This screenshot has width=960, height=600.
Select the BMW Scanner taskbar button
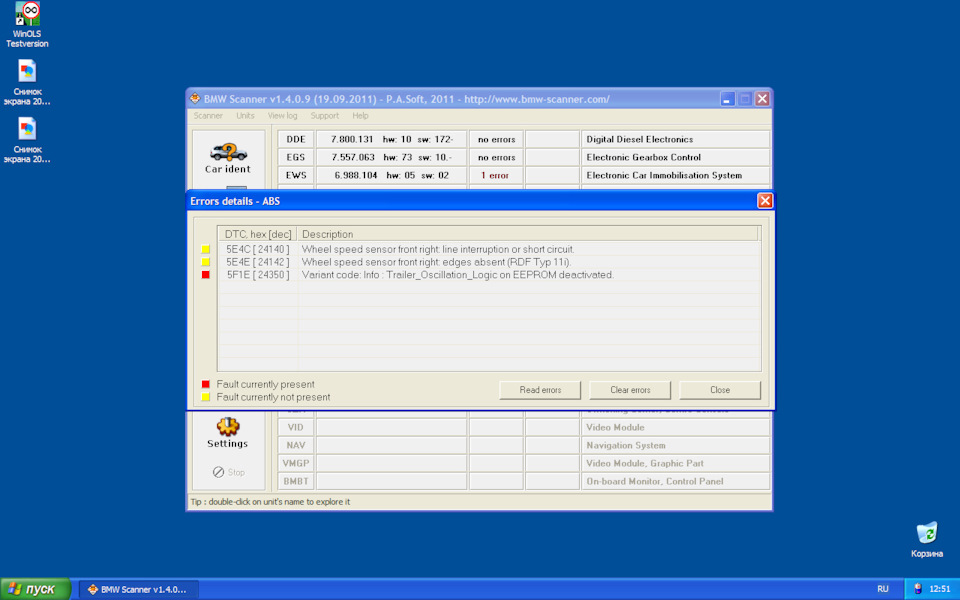click(x=138, y=590)
